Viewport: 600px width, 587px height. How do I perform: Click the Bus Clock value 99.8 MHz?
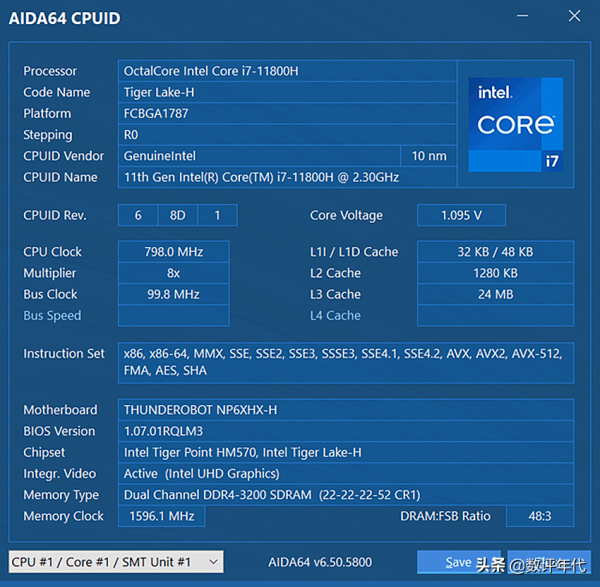click(x=174, y=294)
